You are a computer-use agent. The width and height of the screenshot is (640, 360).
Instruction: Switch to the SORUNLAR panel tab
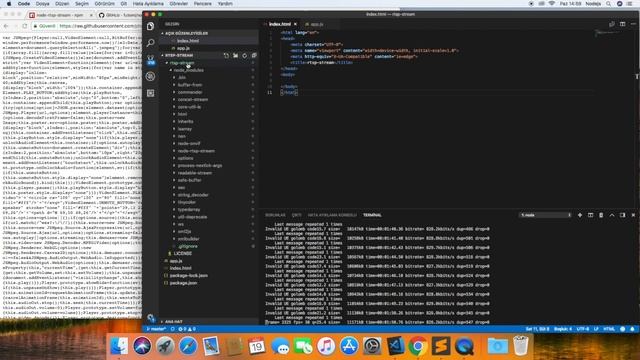[276, 215]
